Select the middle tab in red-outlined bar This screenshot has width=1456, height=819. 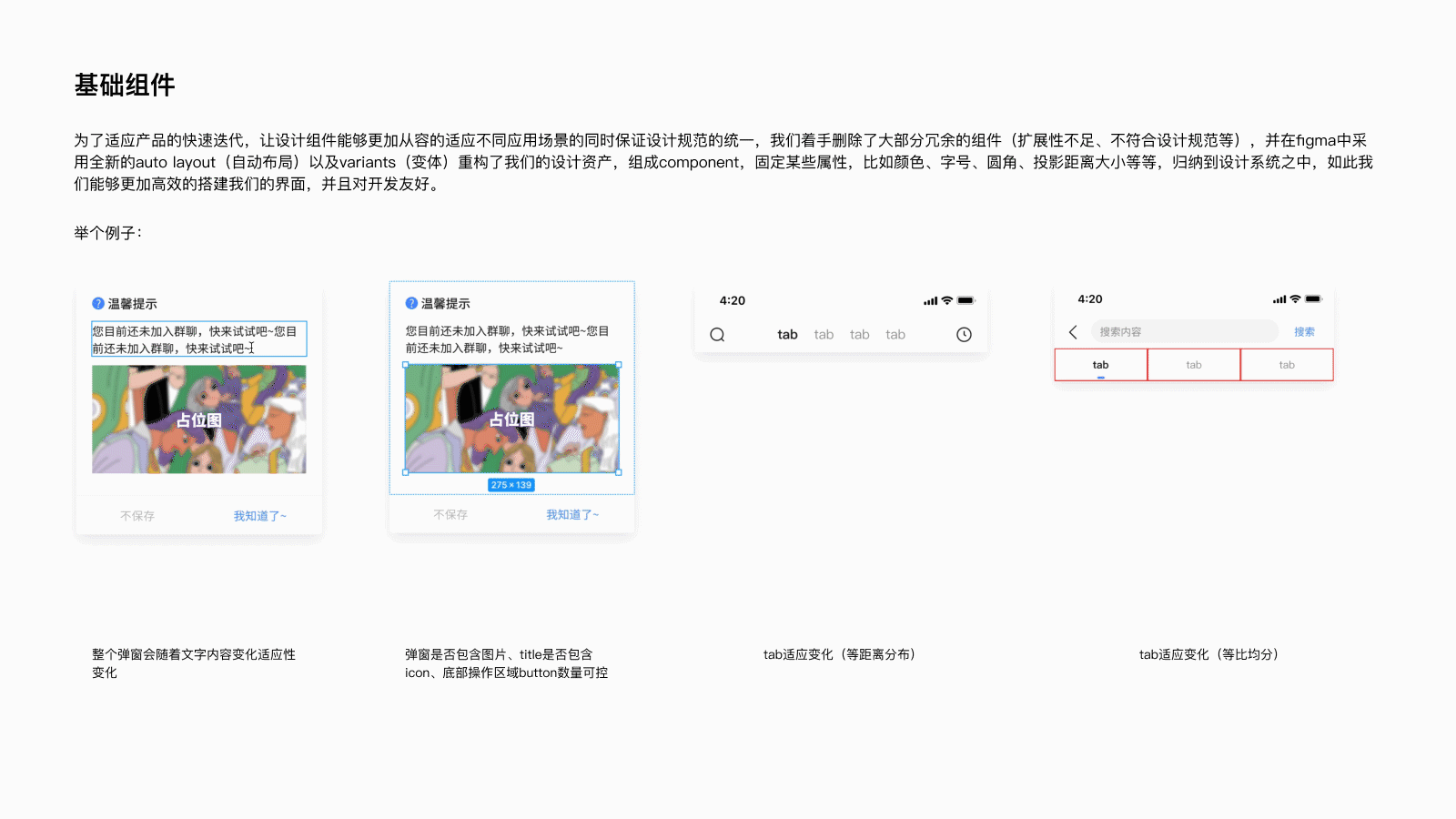click(1194, 365)
